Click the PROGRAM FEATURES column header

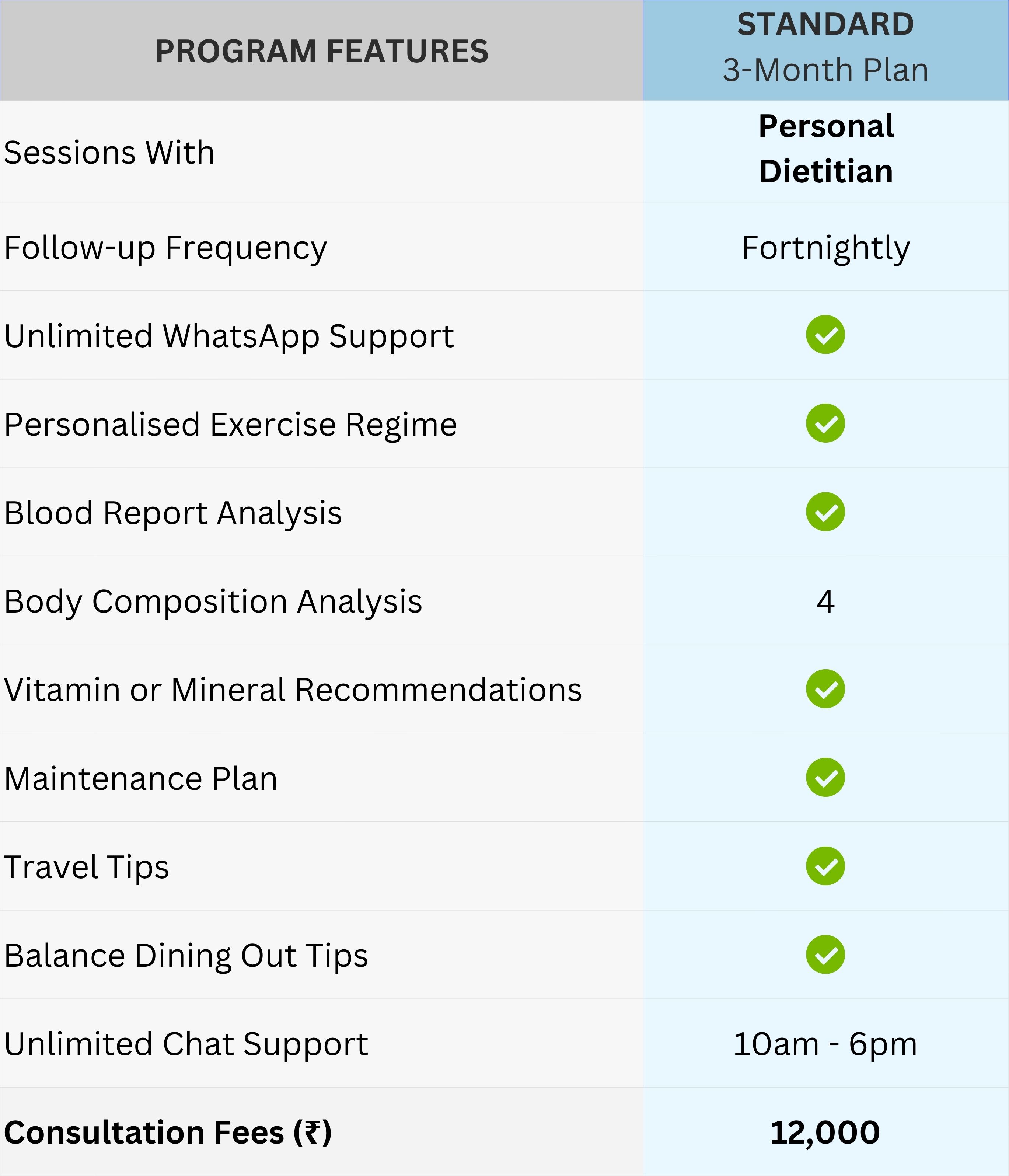321,51
